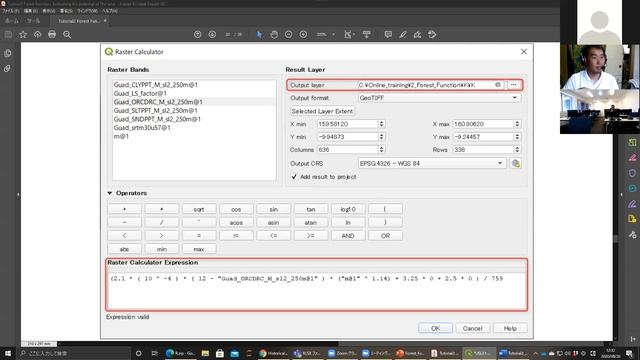This screenshot has width=640, height=360.
Task: Browse output file with the ellipsis button
Action: (x=514, y=85)
